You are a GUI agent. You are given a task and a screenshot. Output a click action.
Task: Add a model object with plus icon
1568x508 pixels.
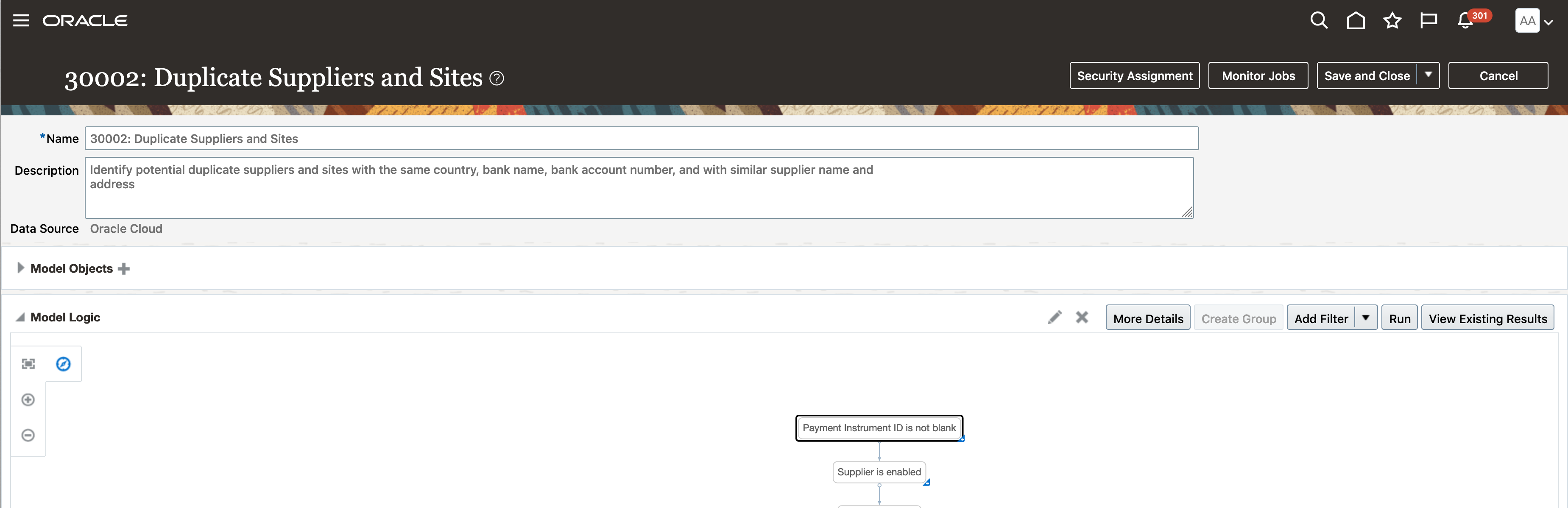tap(123, 269)
